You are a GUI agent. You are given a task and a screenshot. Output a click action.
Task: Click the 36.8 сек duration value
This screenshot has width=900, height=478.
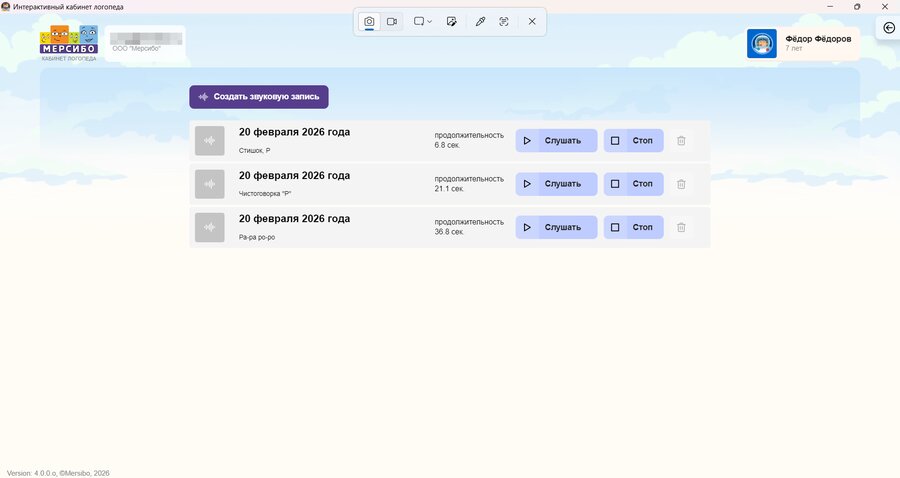(x=449, y=232)
